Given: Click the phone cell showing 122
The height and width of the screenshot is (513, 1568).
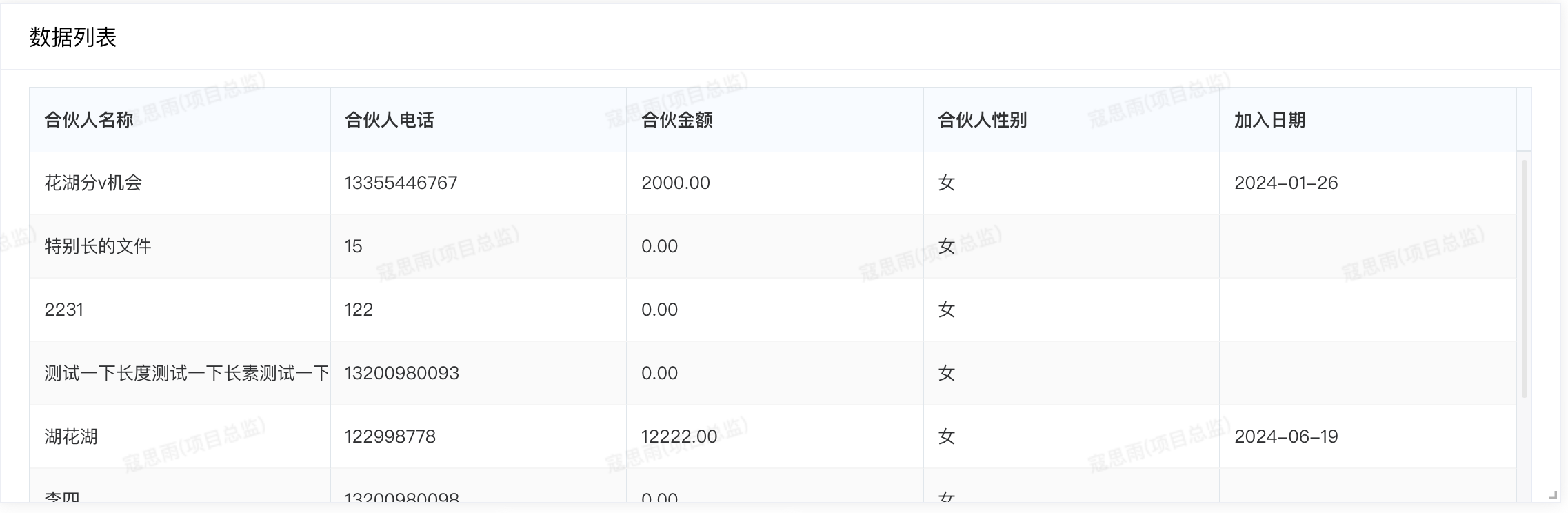Looking at the screenshot, I should click(359, 310).
